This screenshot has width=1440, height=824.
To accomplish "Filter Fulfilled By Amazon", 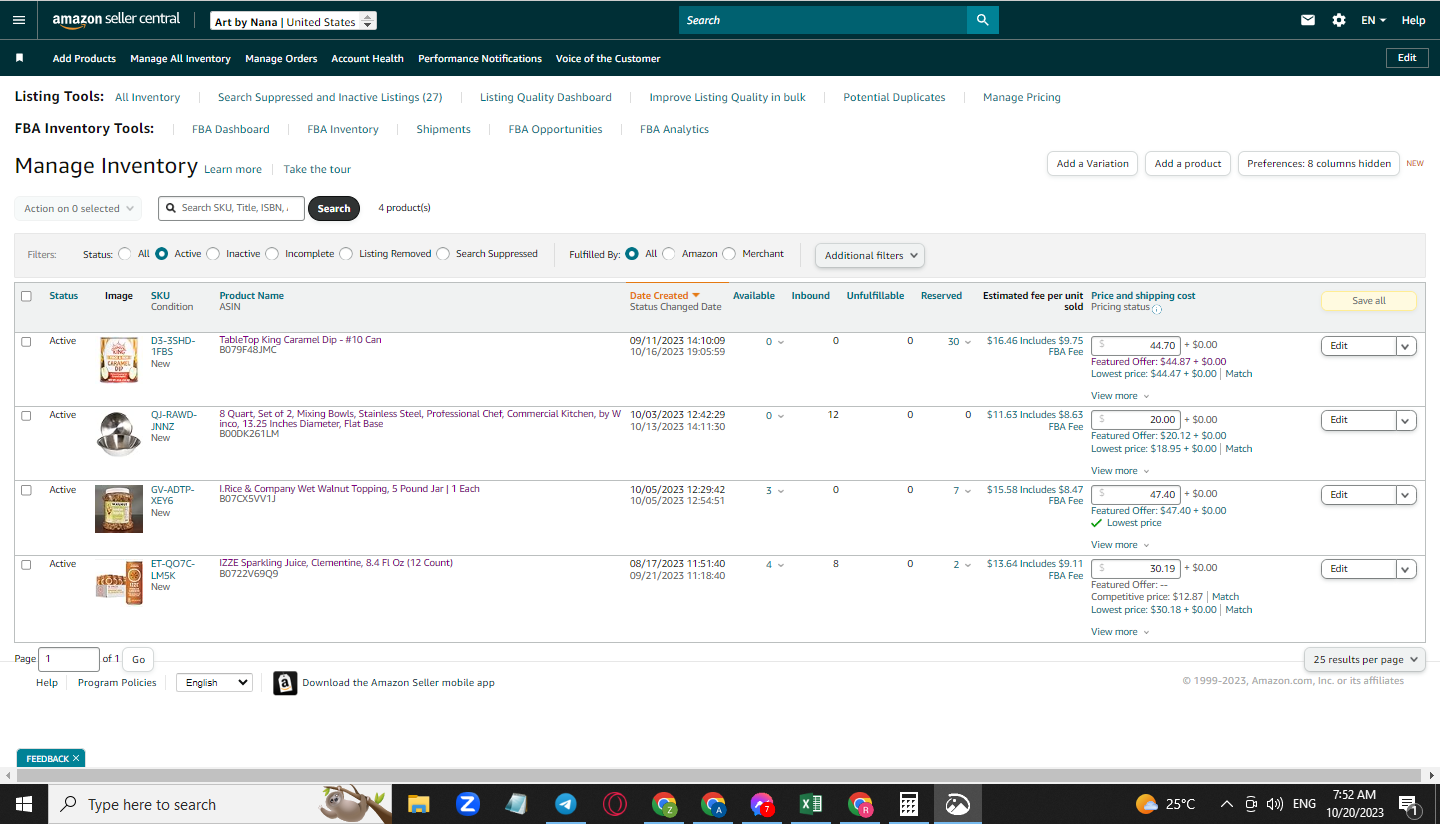I will click(x=669, y=254).
